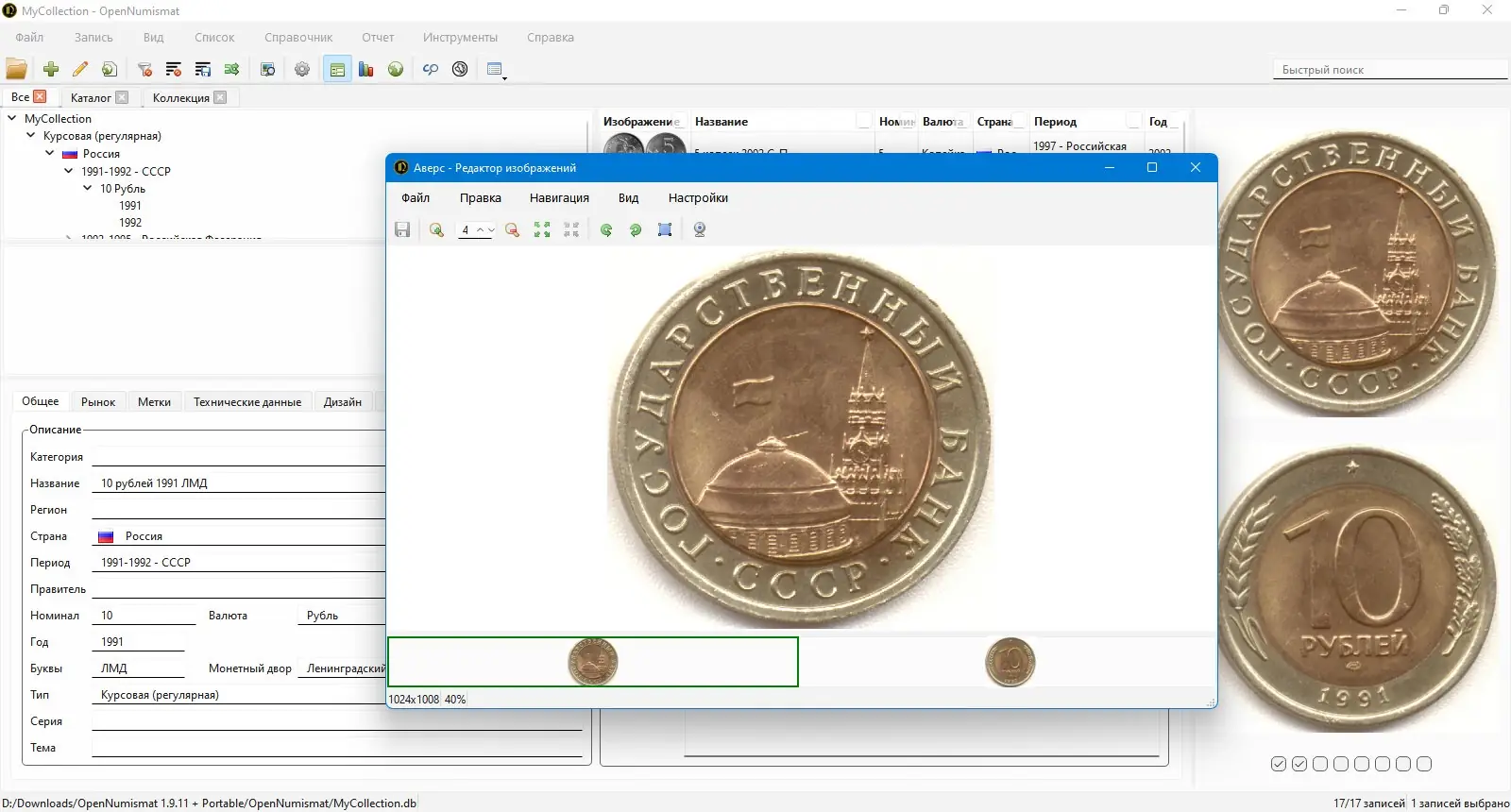Toggle the details card view icon
1511x812 pixels.
[337, 69]
